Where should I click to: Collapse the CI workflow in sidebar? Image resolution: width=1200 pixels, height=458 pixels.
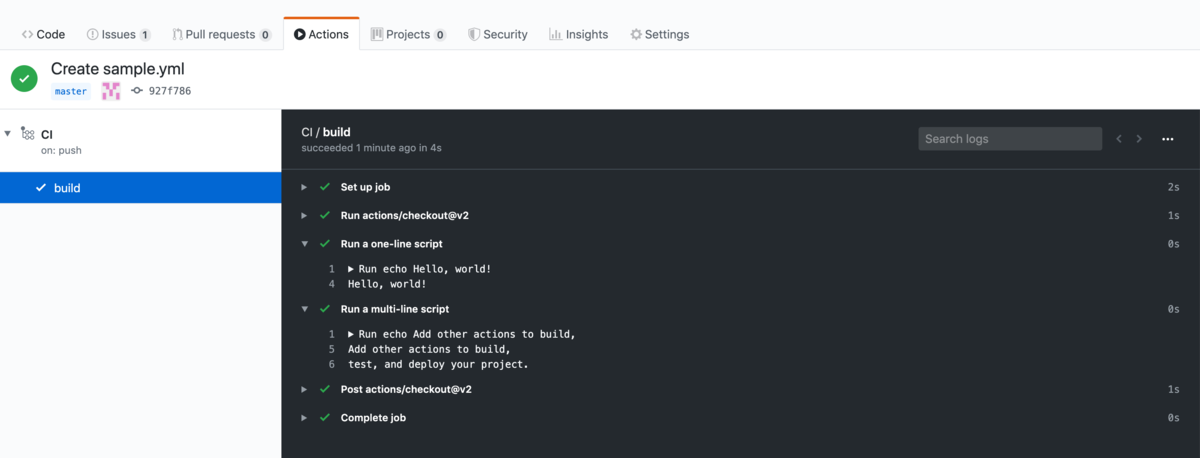pyautogui.click(x=8, y=133)
